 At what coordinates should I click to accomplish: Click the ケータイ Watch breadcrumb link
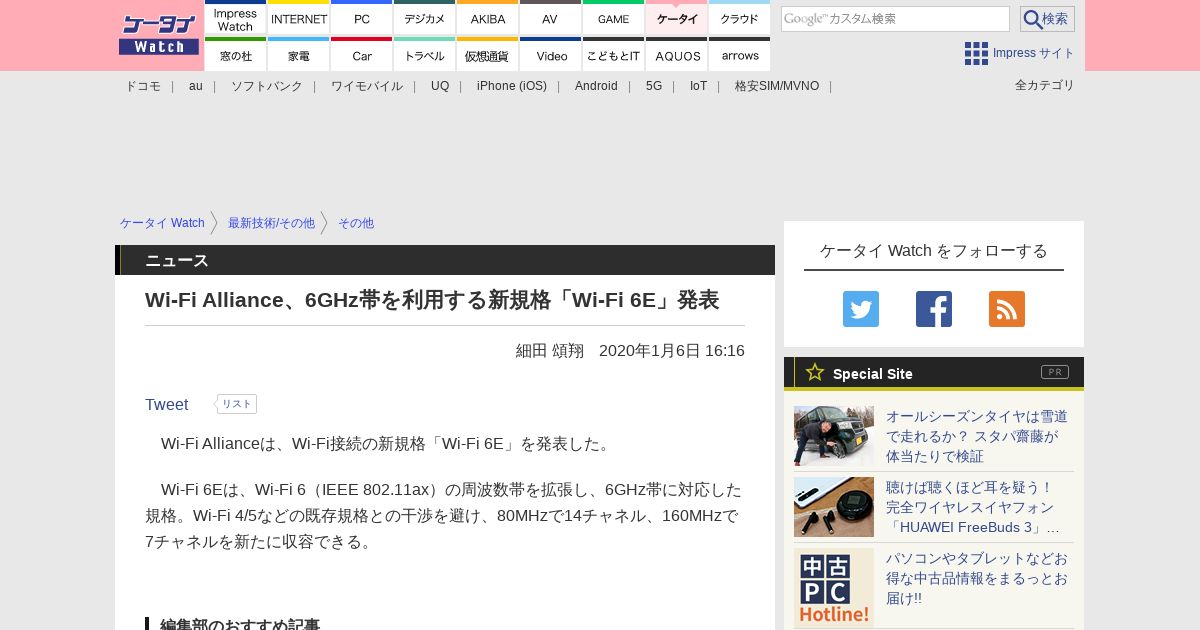(x=162, y=223)
